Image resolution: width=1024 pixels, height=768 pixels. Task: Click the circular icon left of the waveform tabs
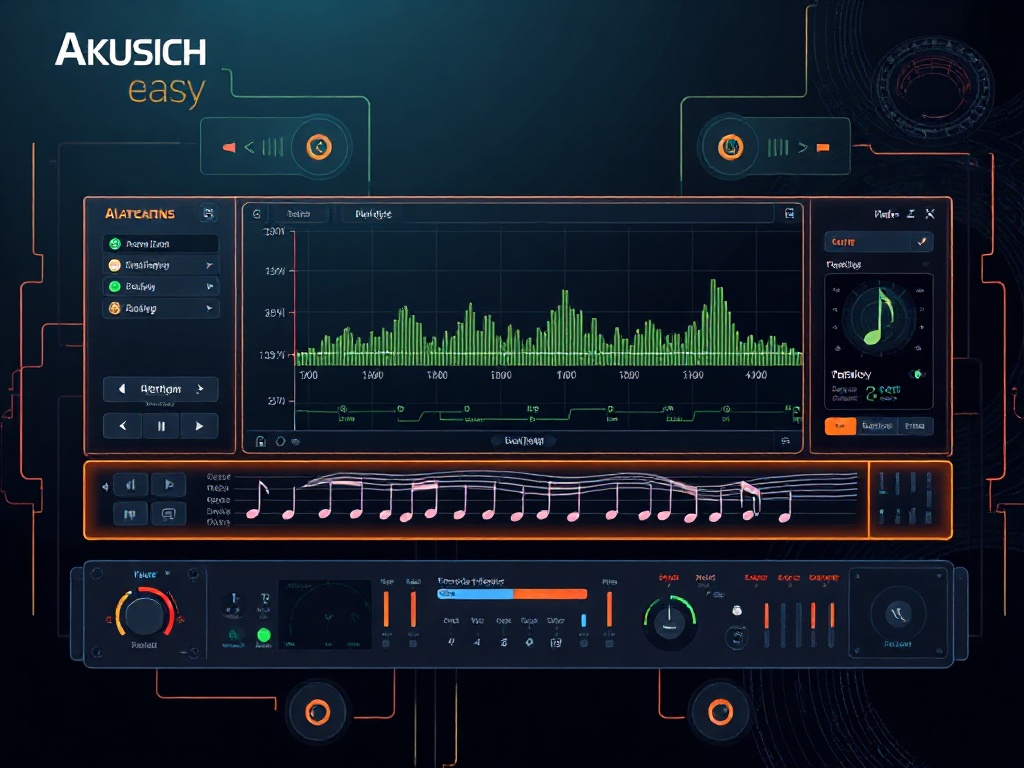tap(257, 214)
